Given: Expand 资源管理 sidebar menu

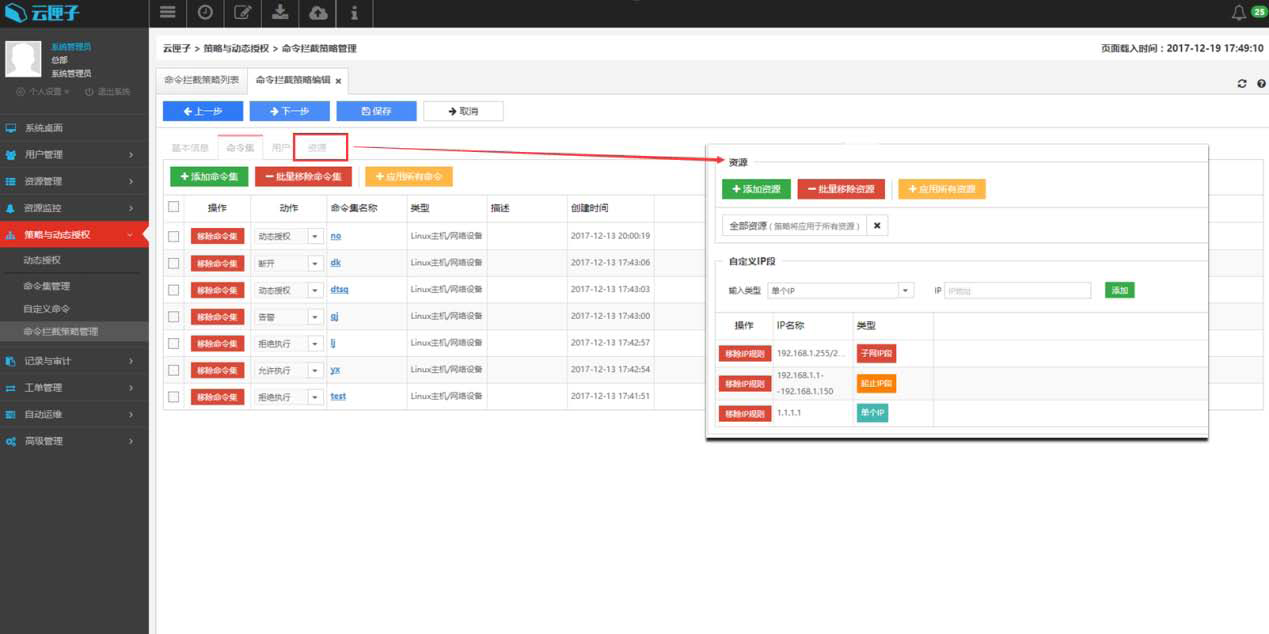Looking at the screenshot, I should (74, 181).
